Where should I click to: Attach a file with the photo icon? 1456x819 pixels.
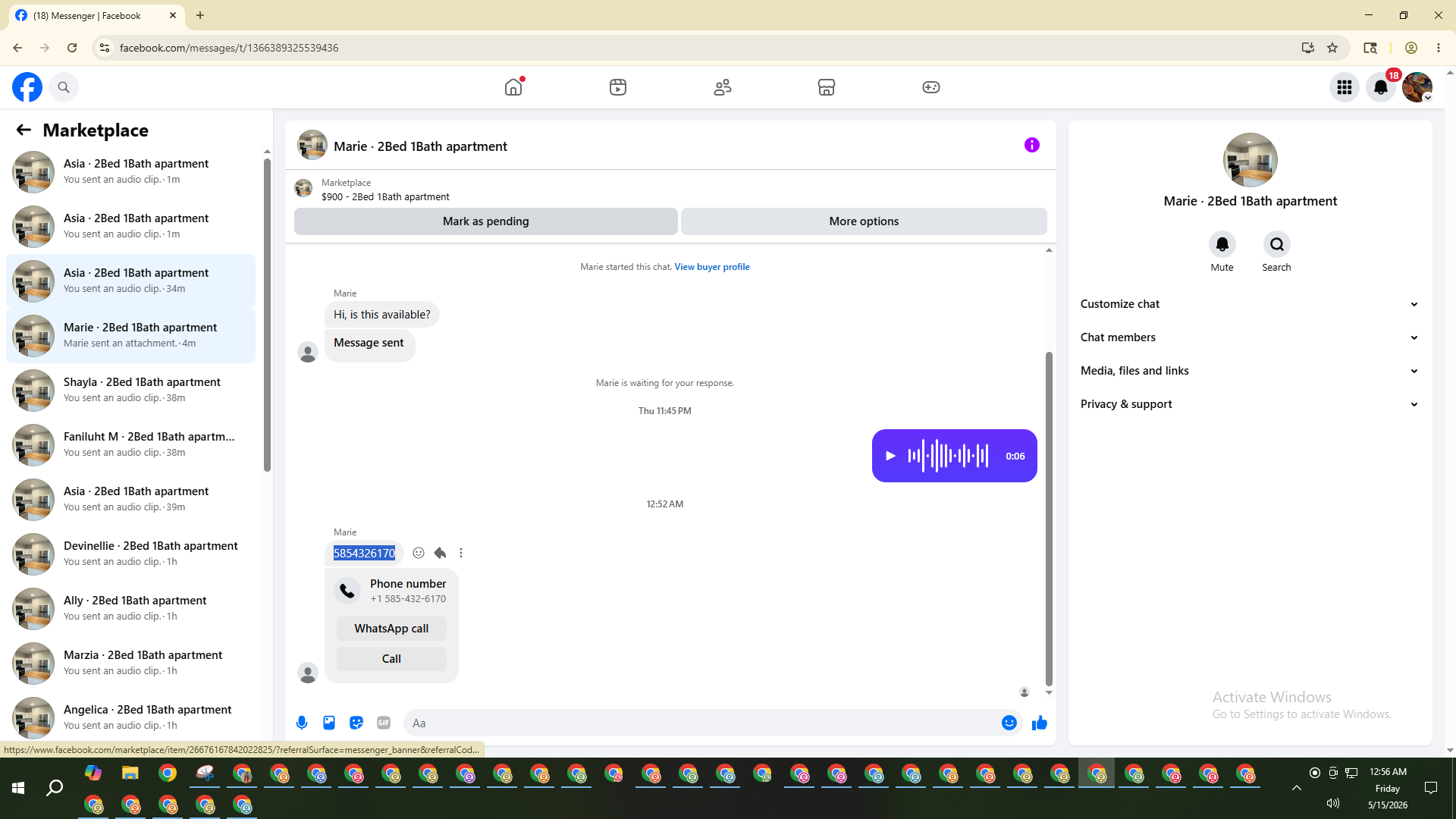tap(329, 723)
